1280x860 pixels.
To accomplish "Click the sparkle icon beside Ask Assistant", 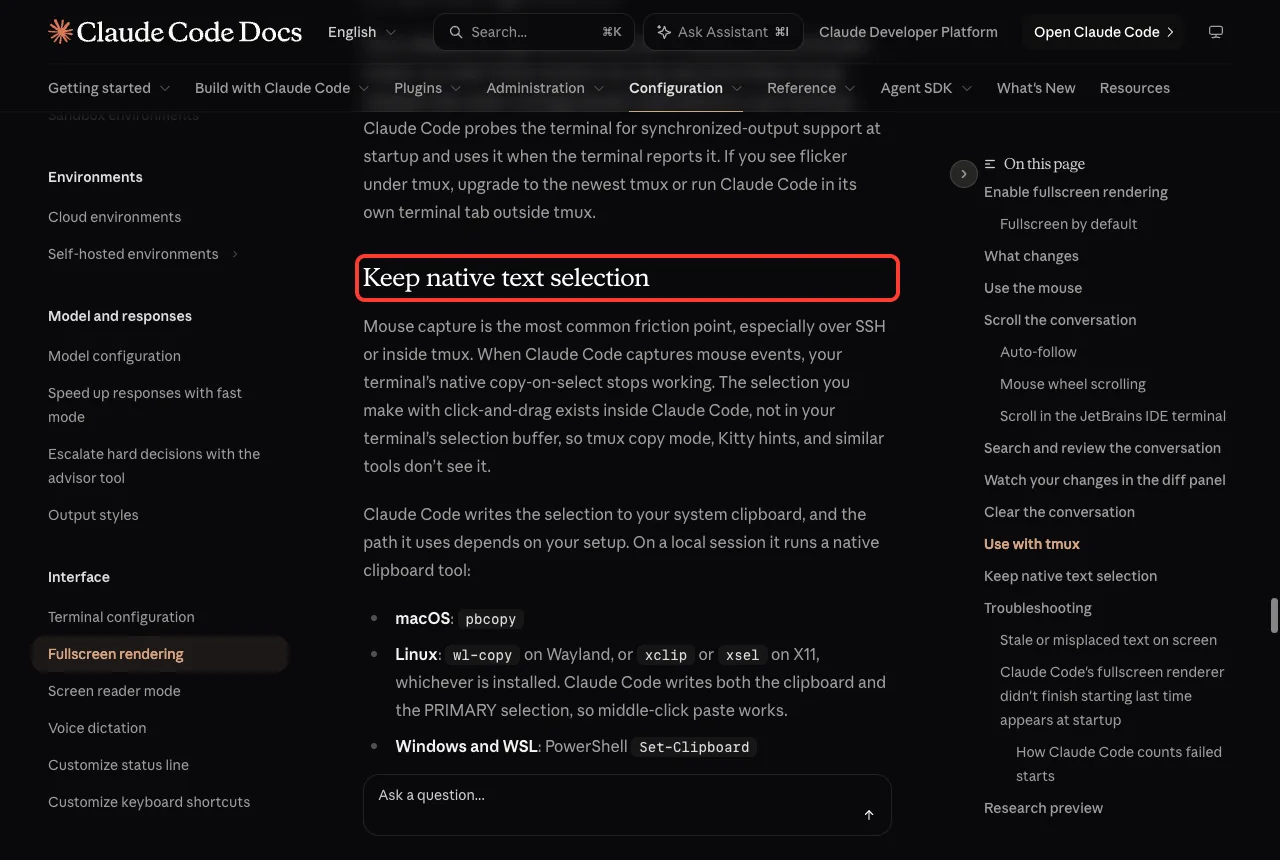I will (x=664, y=32).
